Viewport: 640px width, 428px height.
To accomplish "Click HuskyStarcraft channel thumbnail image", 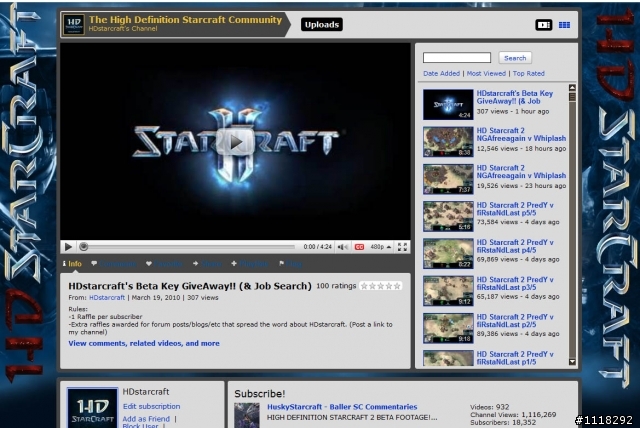I will (247, 415).
